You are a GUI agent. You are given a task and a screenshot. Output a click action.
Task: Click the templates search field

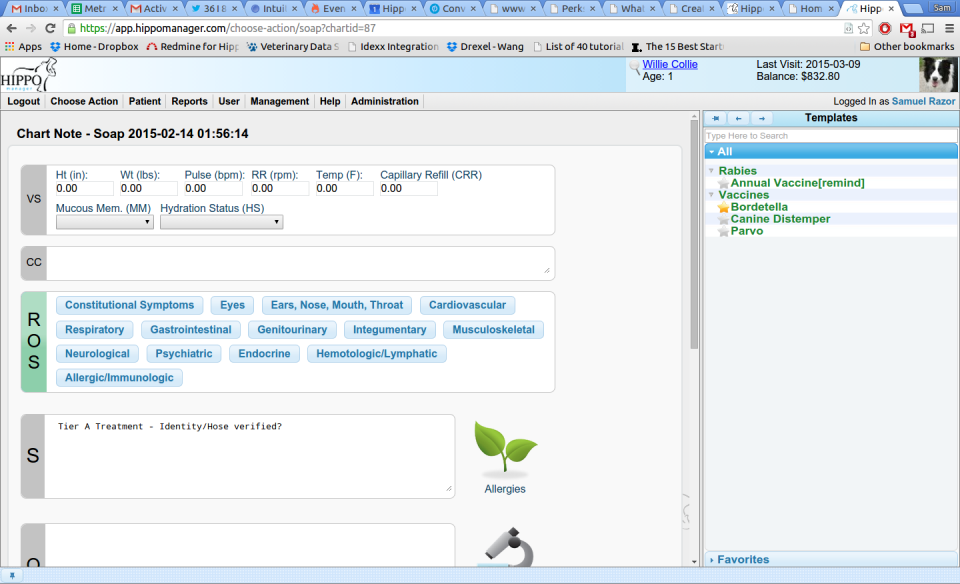pyautogui.click(x=830, y=136)
